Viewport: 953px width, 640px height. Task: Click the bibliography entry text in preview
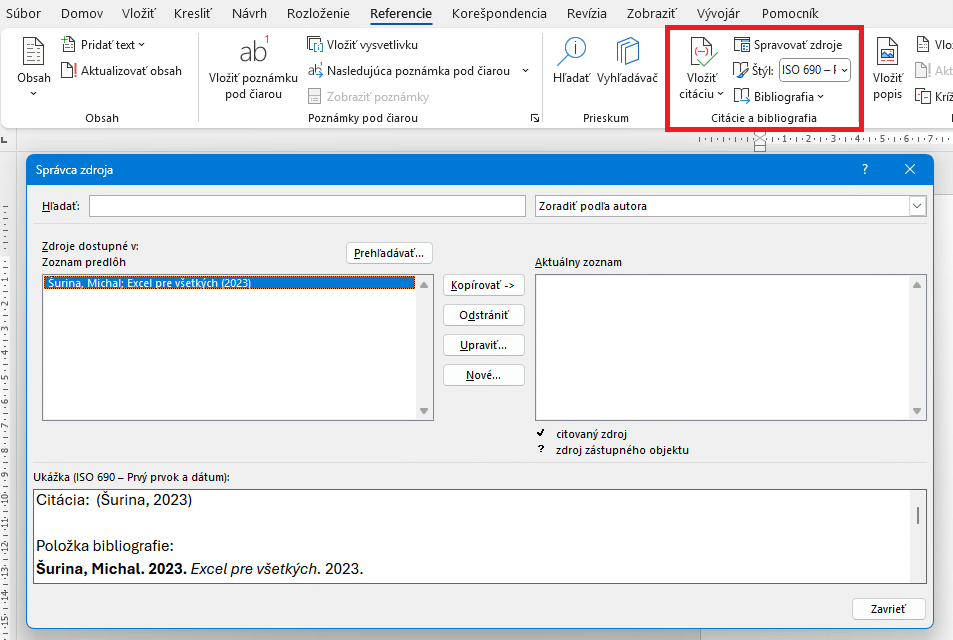click(199, 569)
